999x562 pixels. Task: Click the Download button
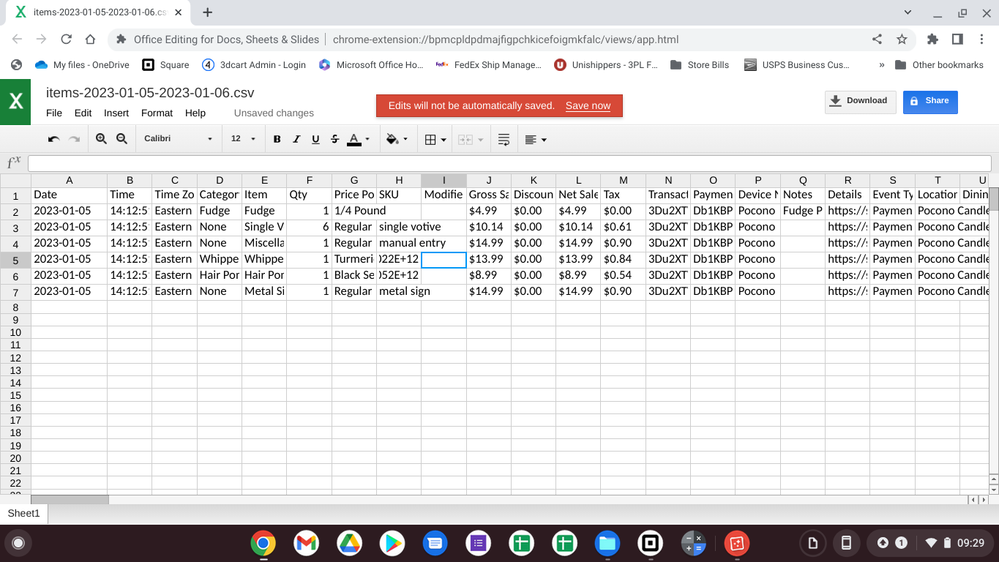pos(859,101)
